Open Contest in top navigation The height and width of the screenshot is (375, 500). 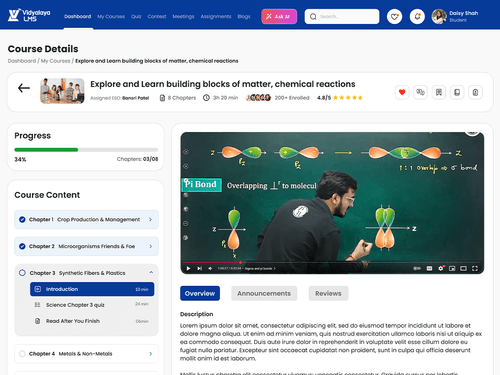coord(157,16)
